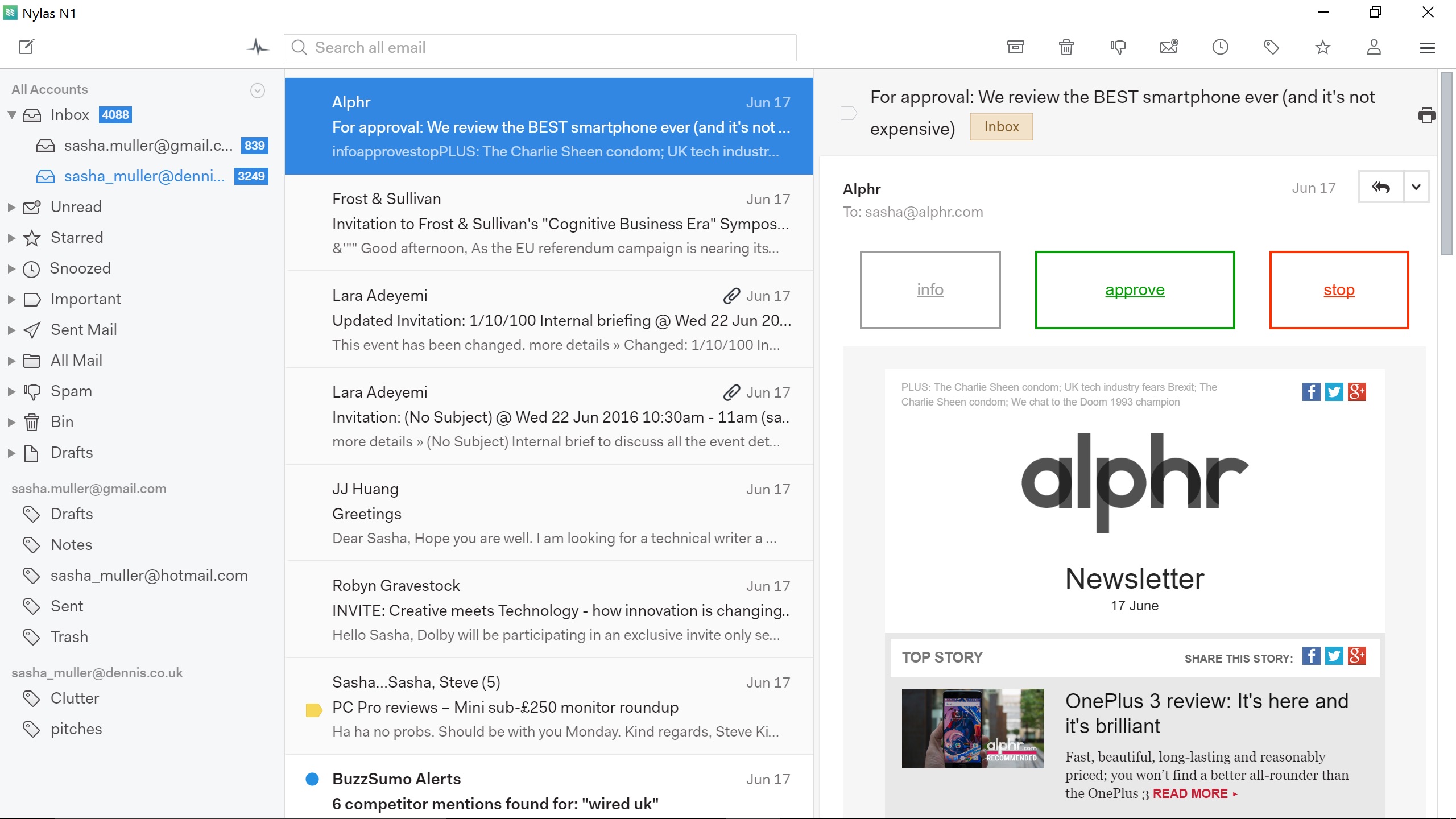
Task: Open Frost & Sullivan email
Action: coord(549,223)
